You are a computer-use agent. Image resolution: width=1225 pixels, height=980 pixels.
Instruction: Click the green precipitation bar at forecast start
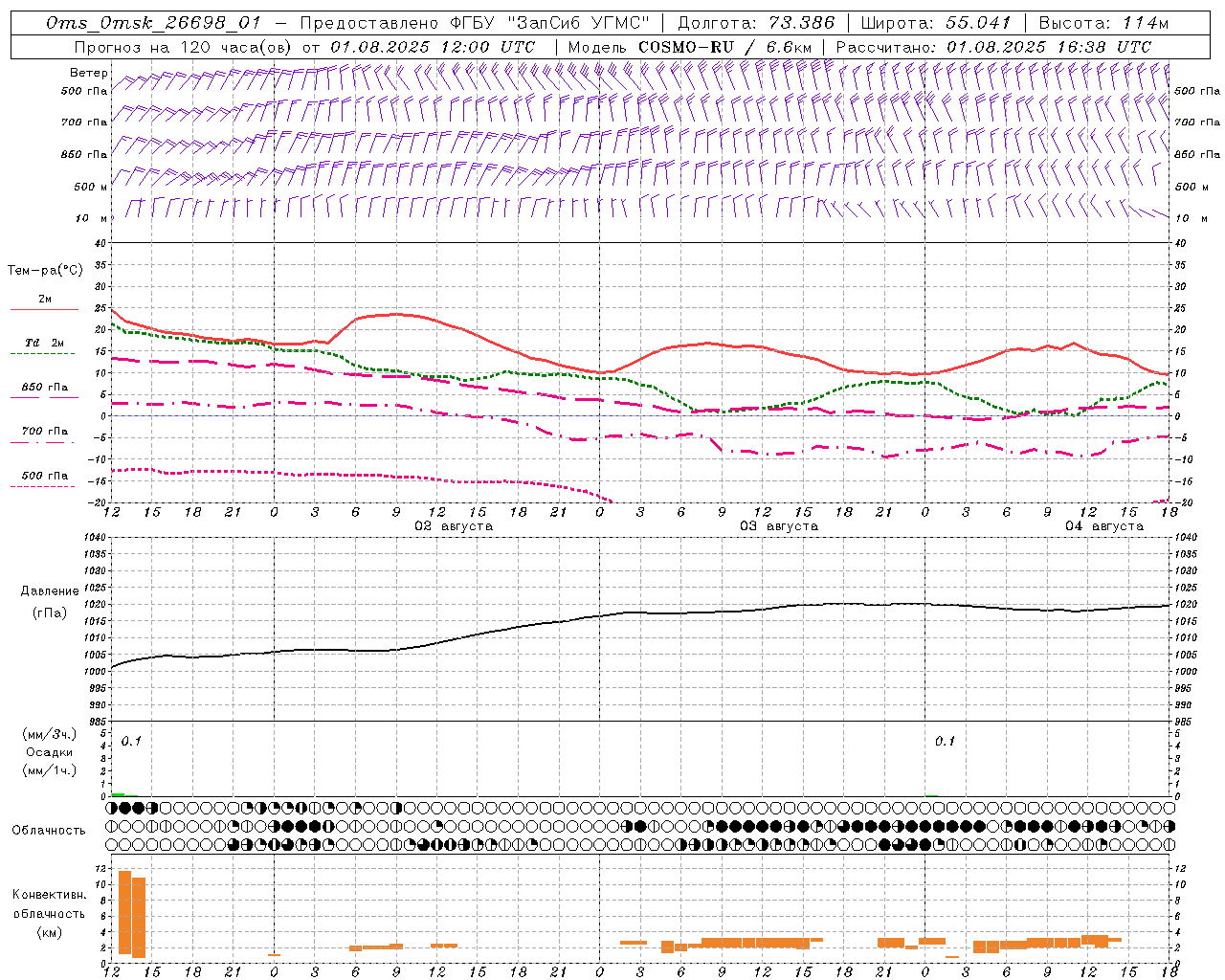tap(118, 794)
